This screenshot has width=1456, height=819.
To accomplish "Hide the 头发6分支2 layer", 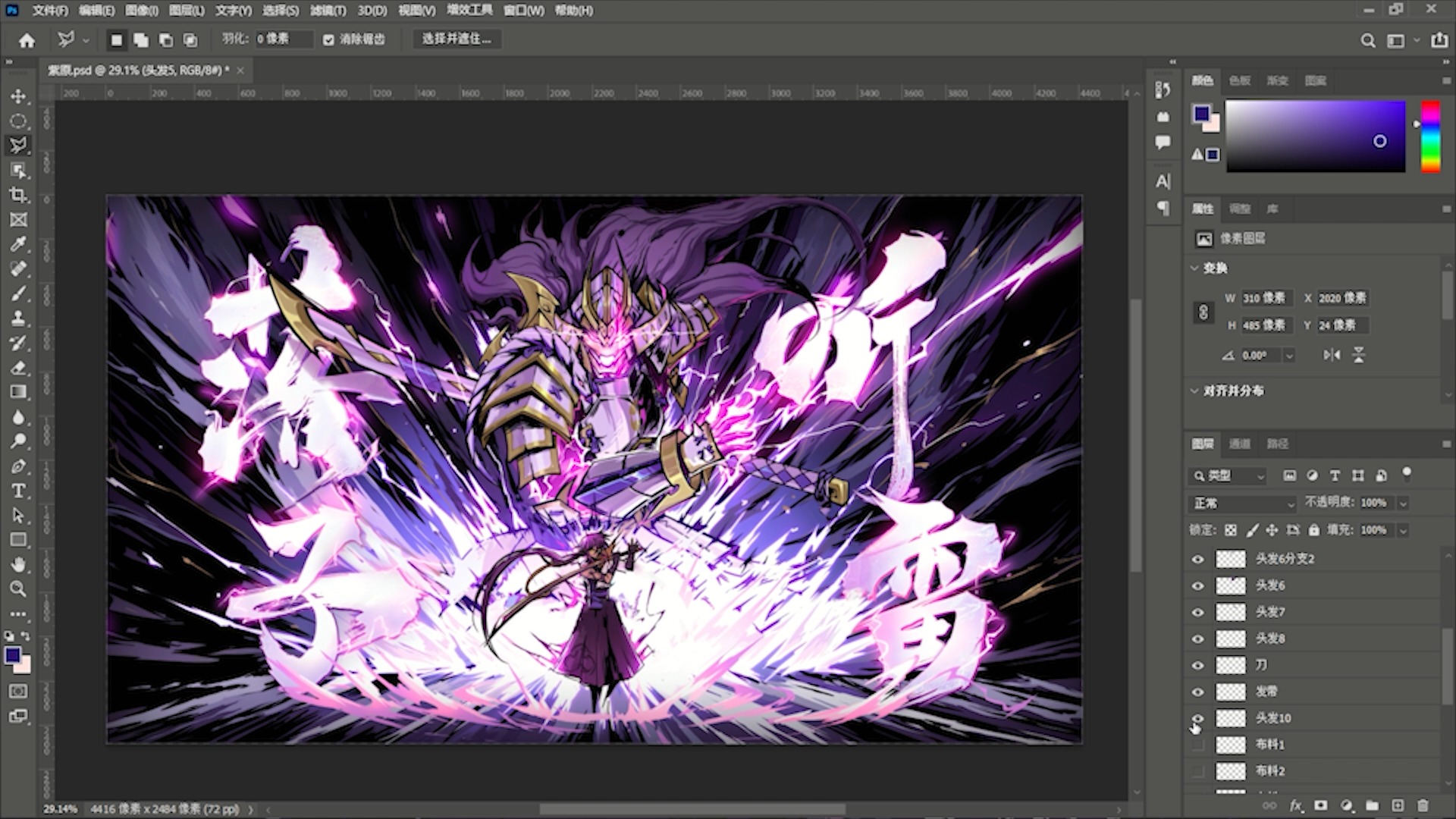I will 1198,559.
